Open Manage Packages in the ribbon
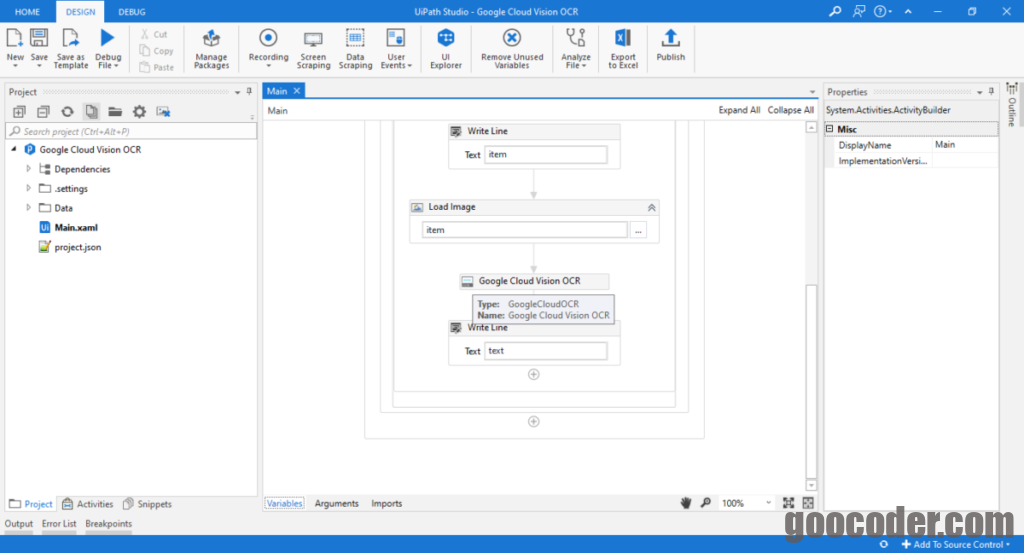This screenshot has height=553, width=1024. (x=211, y=48)
